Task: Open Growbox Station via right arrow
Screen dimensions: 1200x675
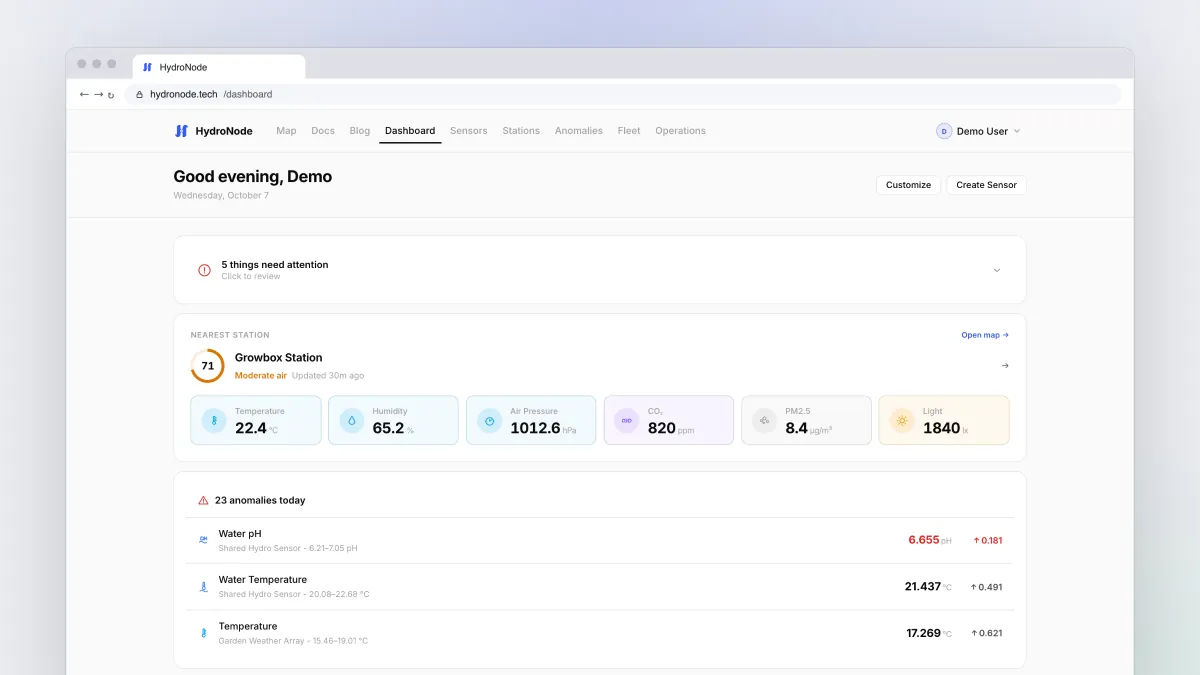Action: point(1005,366)
